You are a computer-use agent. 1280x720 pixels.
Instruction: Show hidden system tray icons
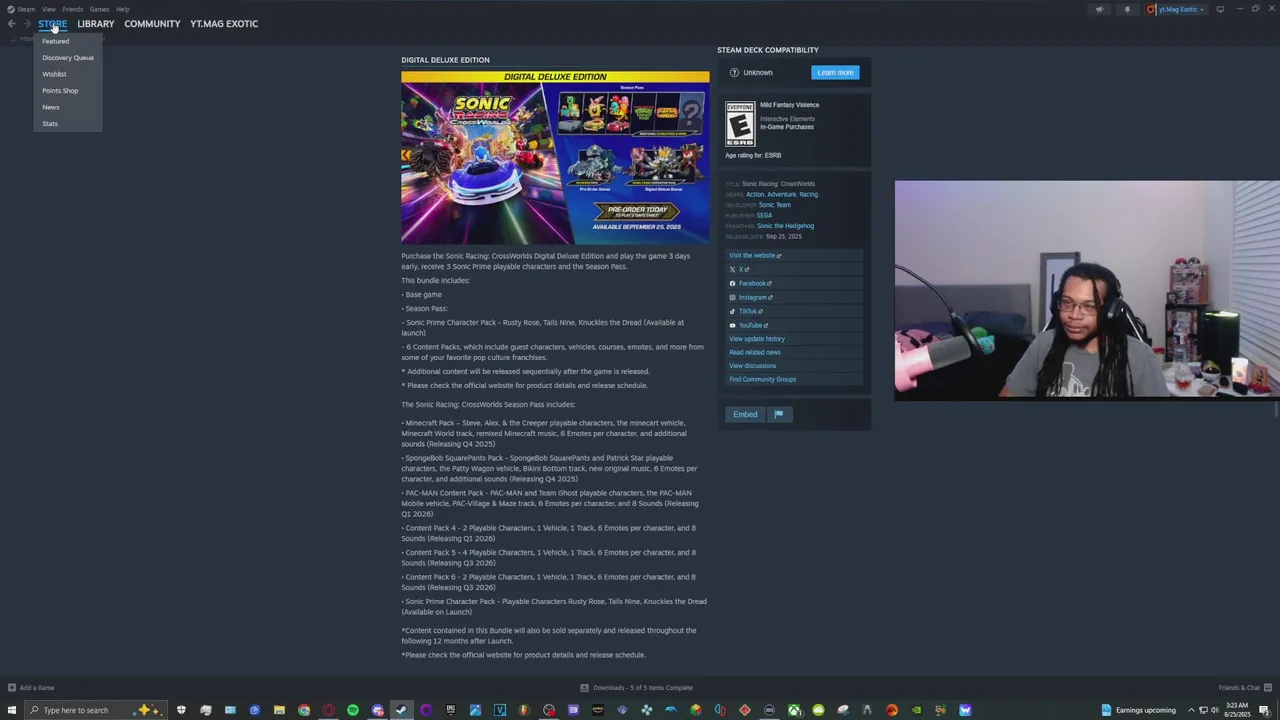point(1191,710)
